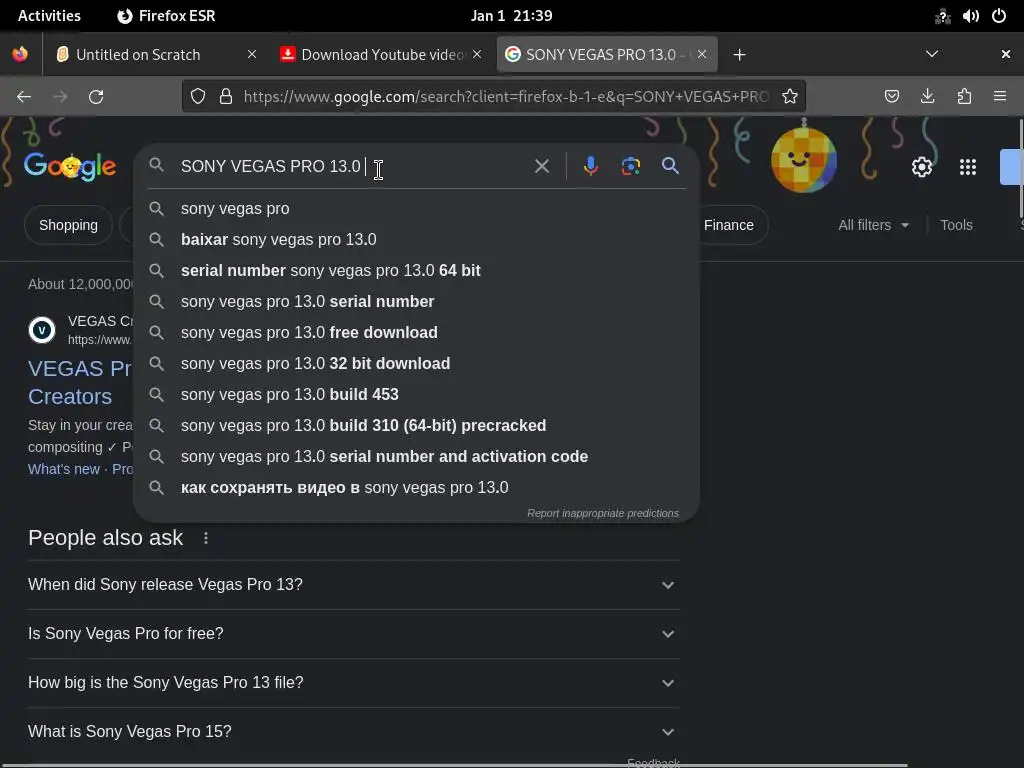The image size is (1024, 768).
Task: Open the Activities overview
Action: [49, 16]
